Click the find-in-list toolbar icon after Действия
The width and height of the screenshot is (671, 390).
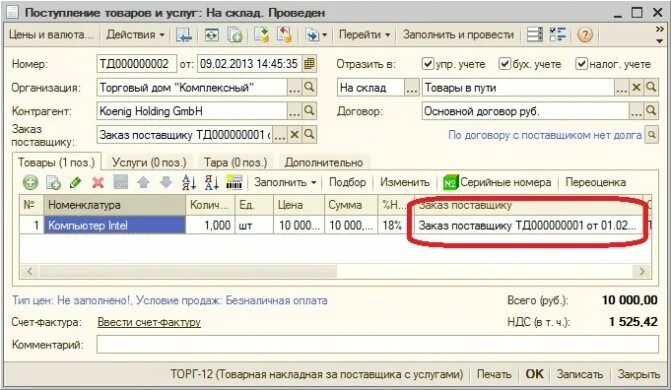click(x=184, y=35)
